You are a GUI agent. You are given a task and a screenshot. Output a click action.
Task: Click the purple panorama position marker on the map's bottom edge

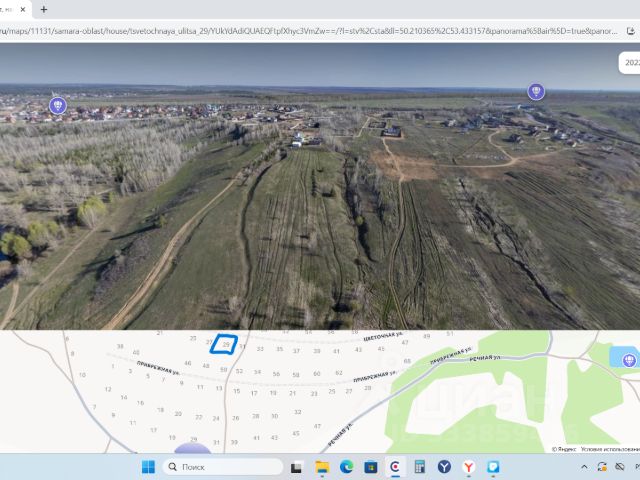(x=192, y=448)
